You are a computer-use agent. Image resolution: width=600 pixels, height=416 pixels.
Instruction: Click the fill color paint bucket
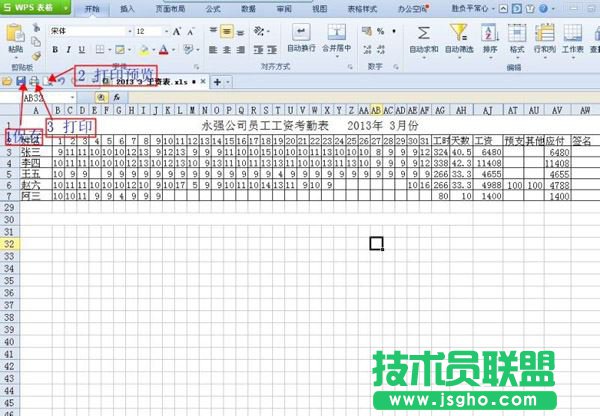tap(144, 50)
